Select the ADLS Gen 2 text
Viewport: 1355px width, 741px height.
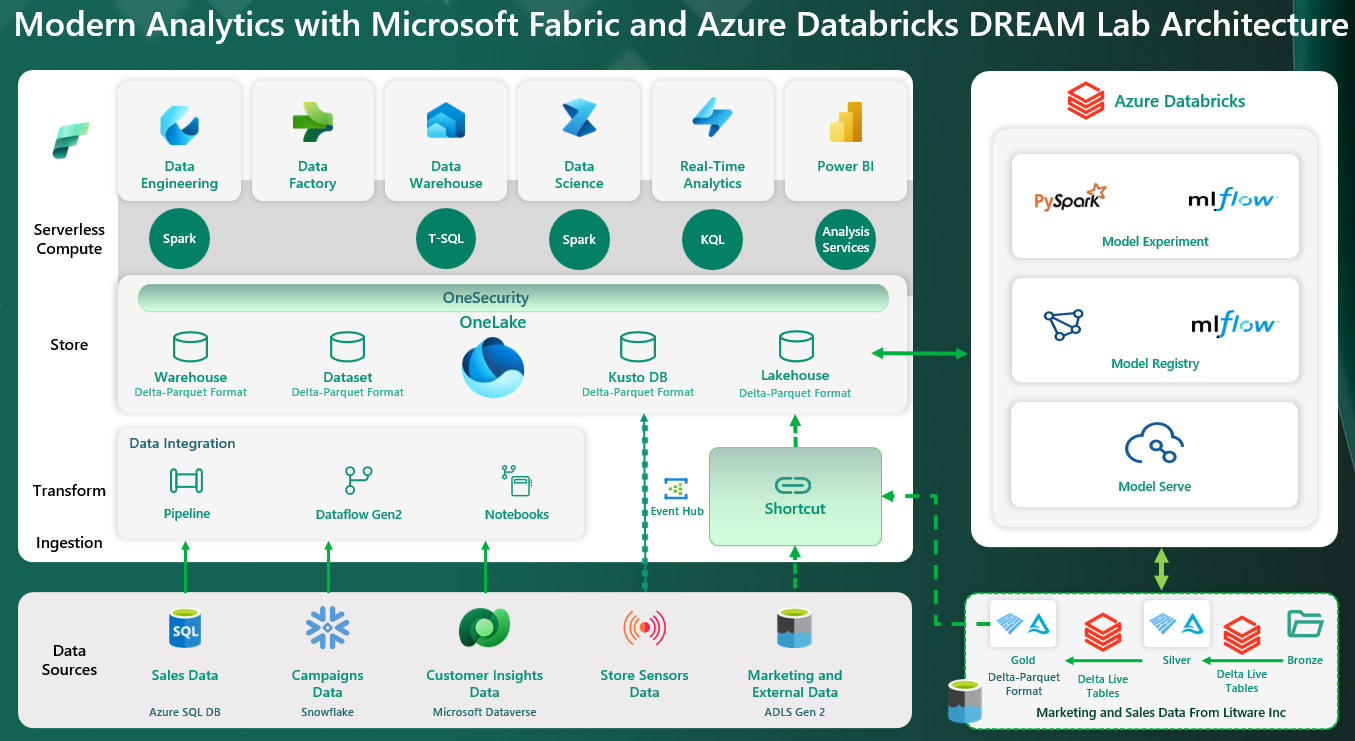795,712
